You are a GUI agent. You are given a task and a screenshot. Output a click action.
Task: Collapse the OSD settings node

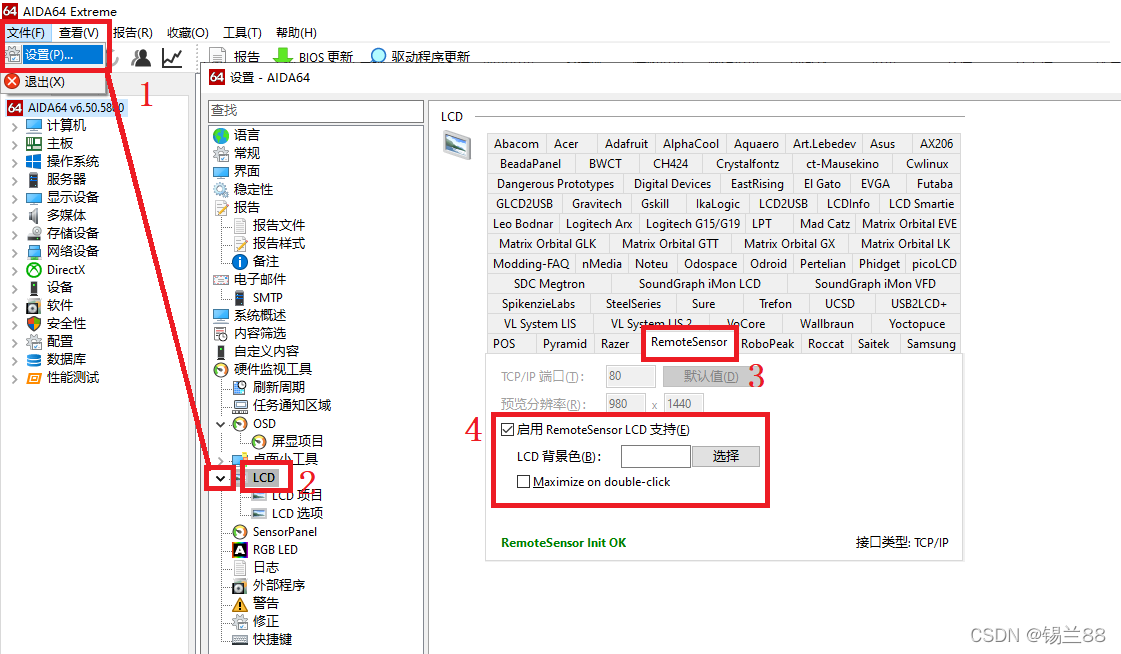pos(221,424)
